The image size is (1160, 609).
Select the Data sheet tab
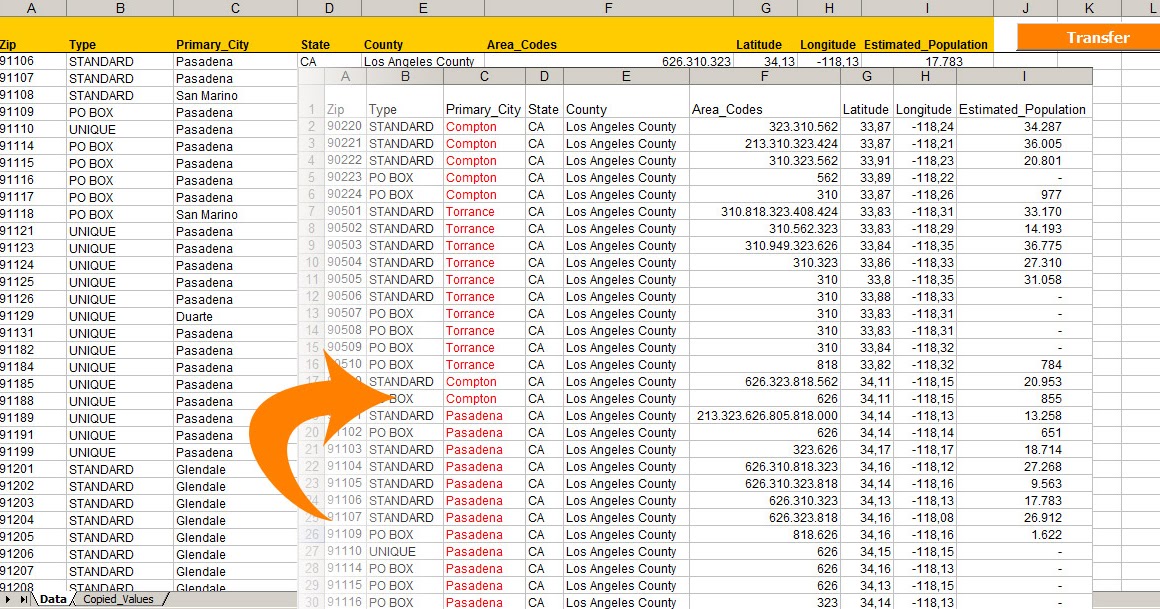tap(53, 598)
